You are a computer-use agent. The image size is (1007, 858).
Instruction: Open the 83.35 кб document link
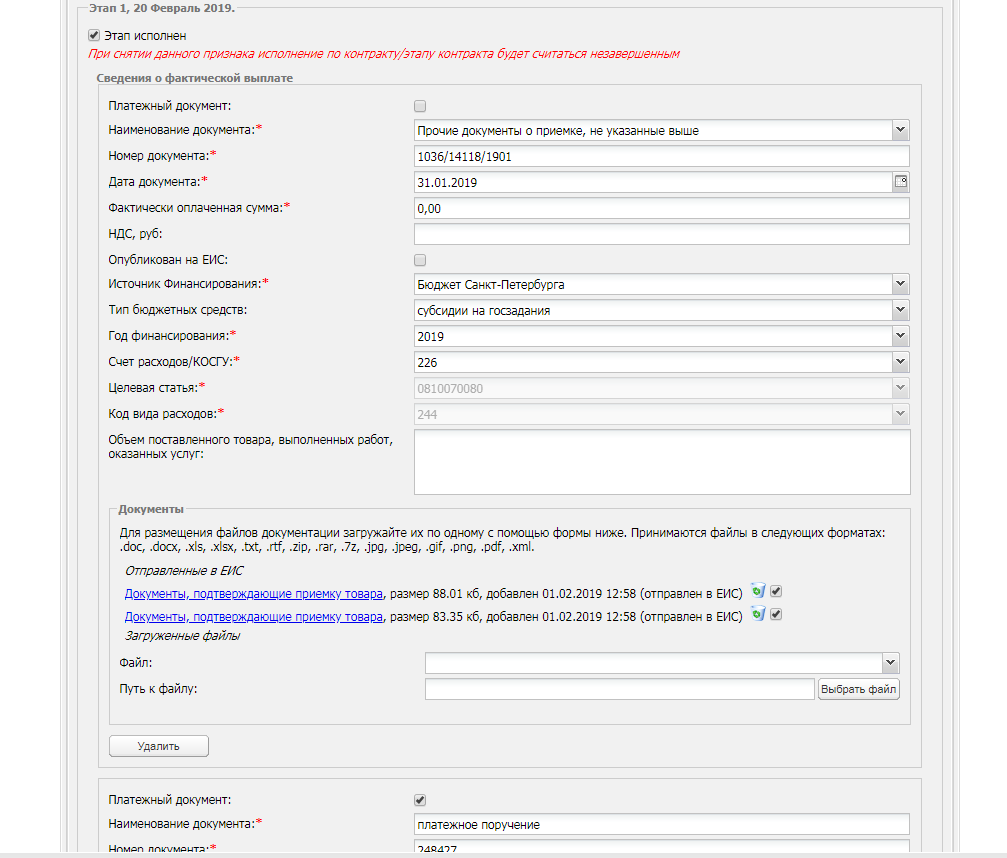coord(254,616)
